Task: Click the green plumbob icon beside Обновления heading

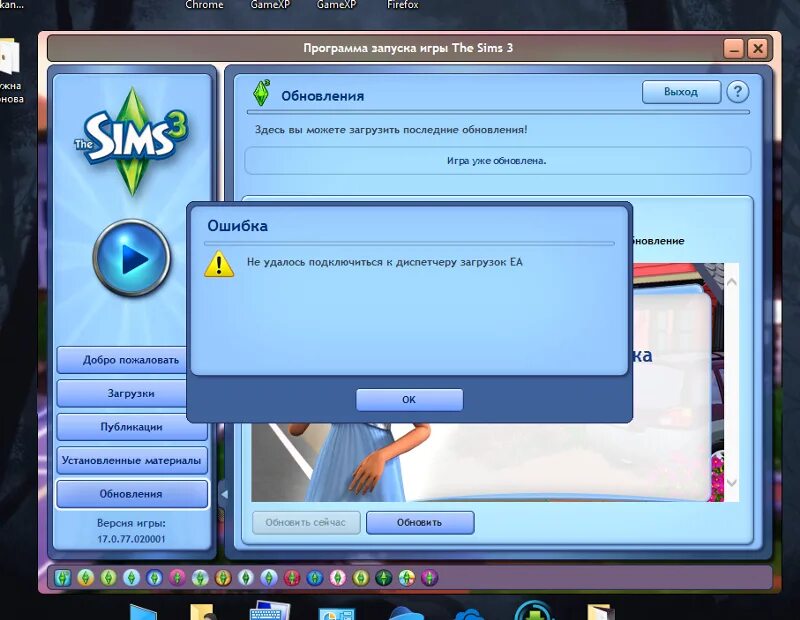Action: [x=262, y=93]
